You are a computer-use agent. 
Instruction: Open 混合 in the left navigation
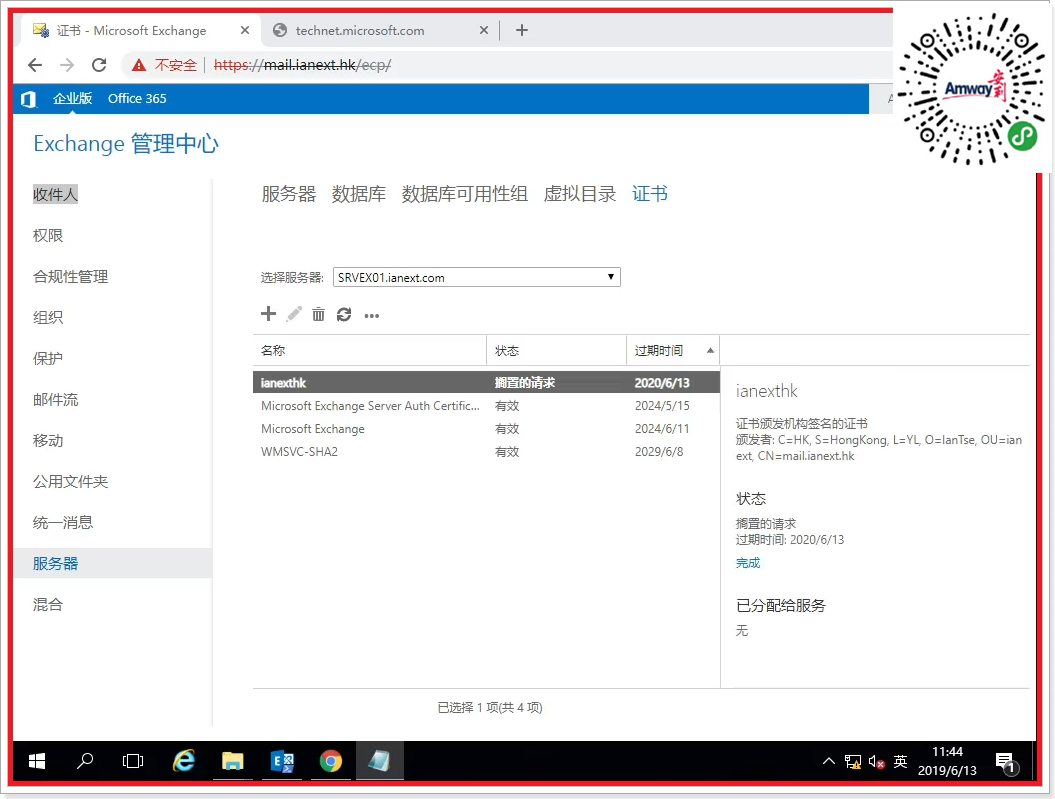(48, 605)
